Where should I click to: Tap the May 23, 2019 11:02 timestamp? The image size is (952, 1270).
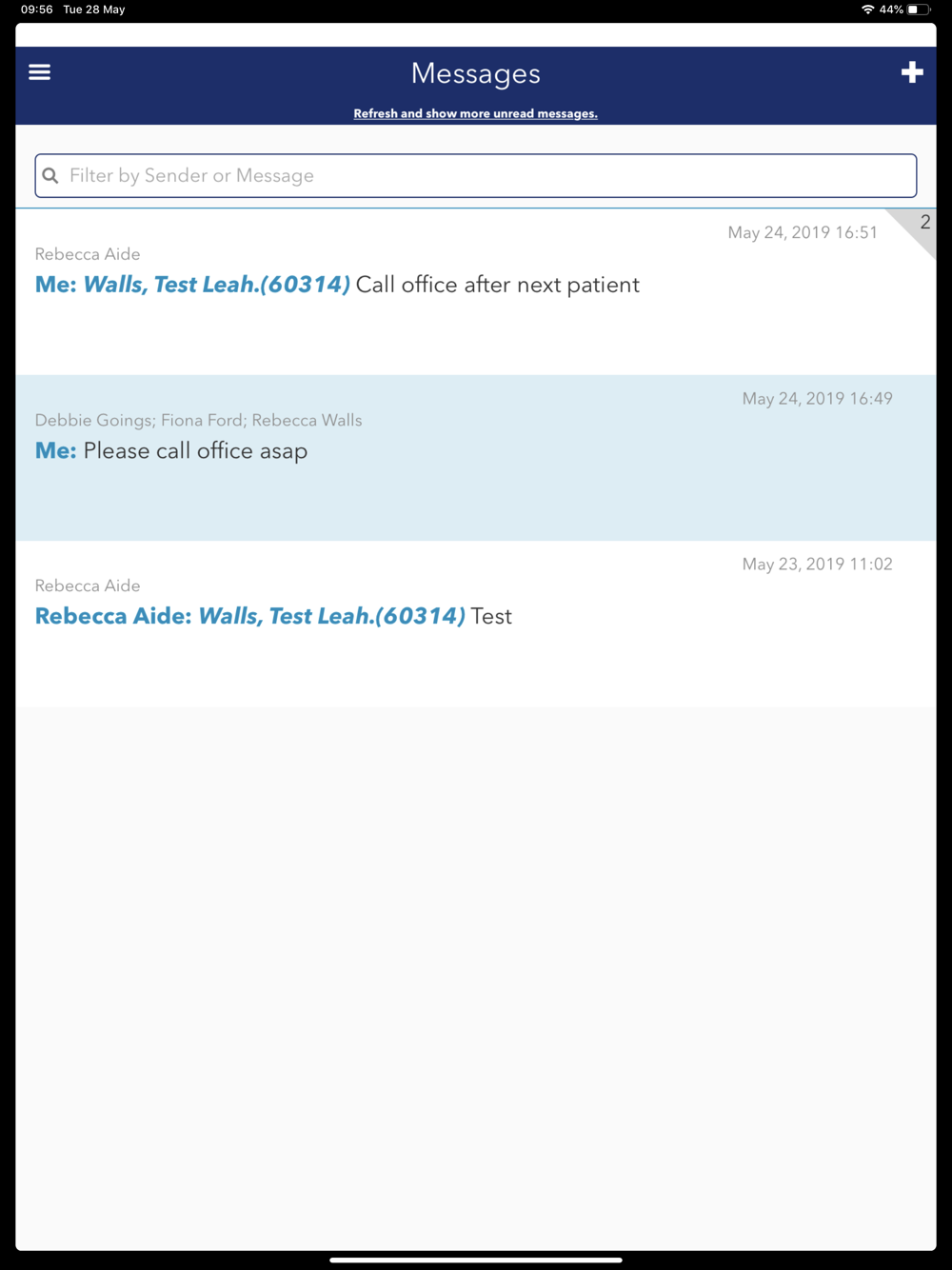point(818,565)
